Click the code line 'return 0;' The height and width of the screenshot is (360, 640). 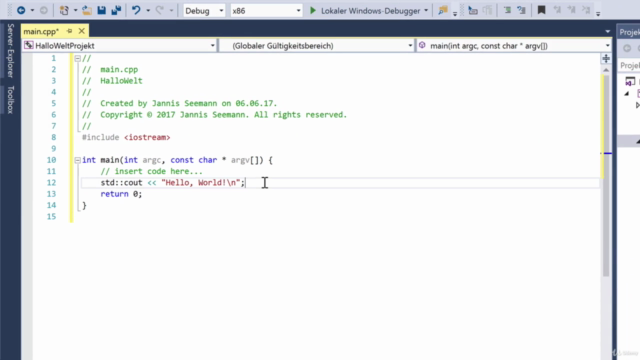[x=121, y=194]
